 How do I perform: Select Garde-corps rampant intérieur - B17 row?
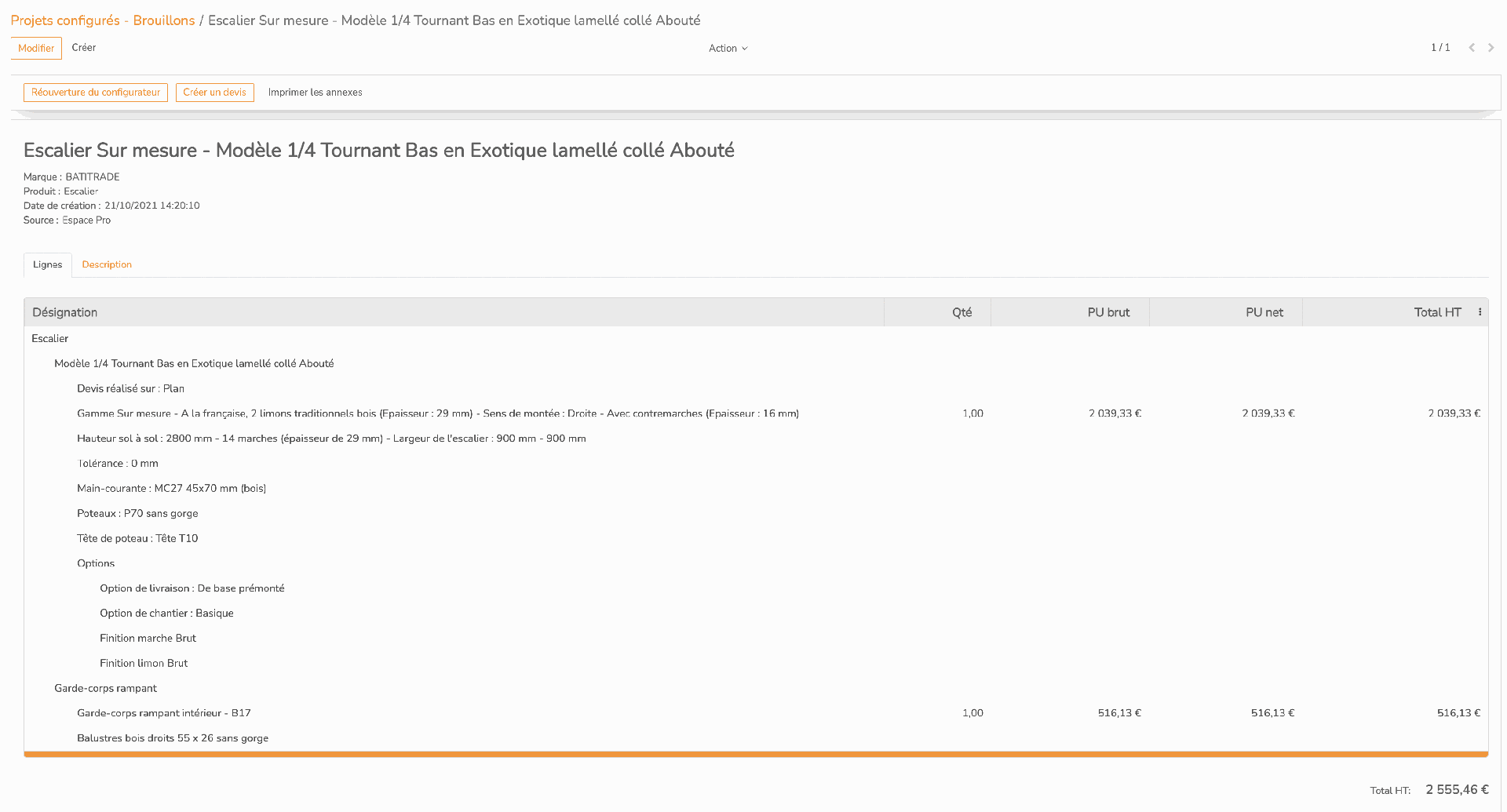coord(756,713)
